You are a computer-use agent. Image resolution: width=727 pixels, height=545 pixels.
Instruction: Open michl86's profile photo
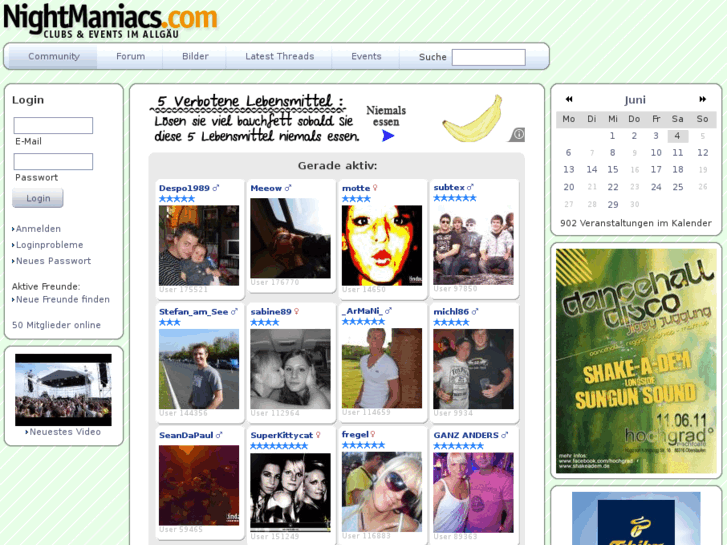473,369
